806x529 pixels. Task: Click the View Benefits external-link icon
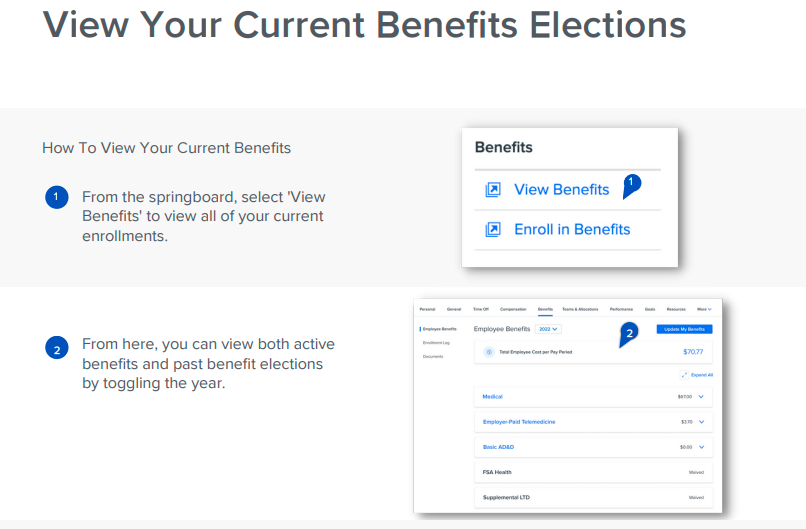pos(492,190)
